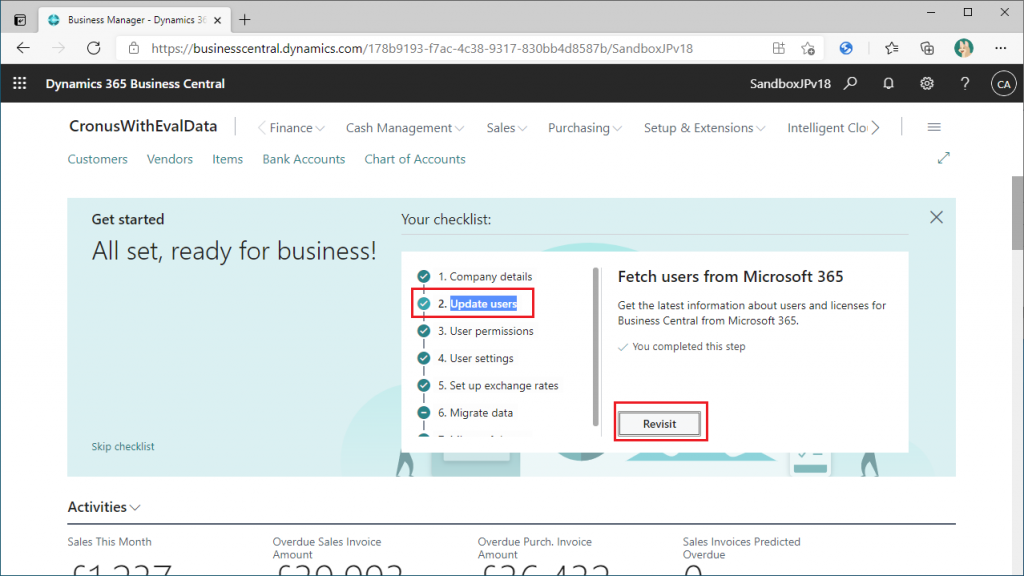The image size is (1024, 576).
Task: Click the Revisit button
Action: coord(660,424)
